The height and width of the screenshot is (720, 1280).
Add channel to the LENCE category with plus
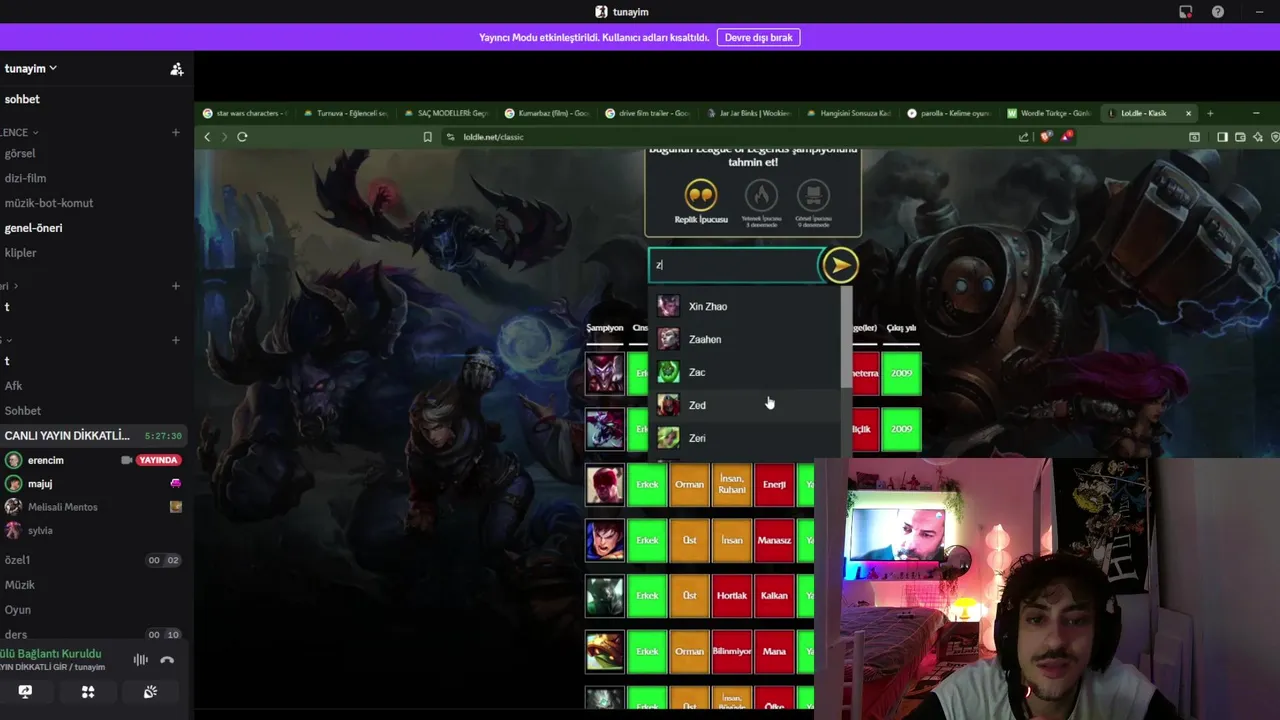tap(176, 132)
